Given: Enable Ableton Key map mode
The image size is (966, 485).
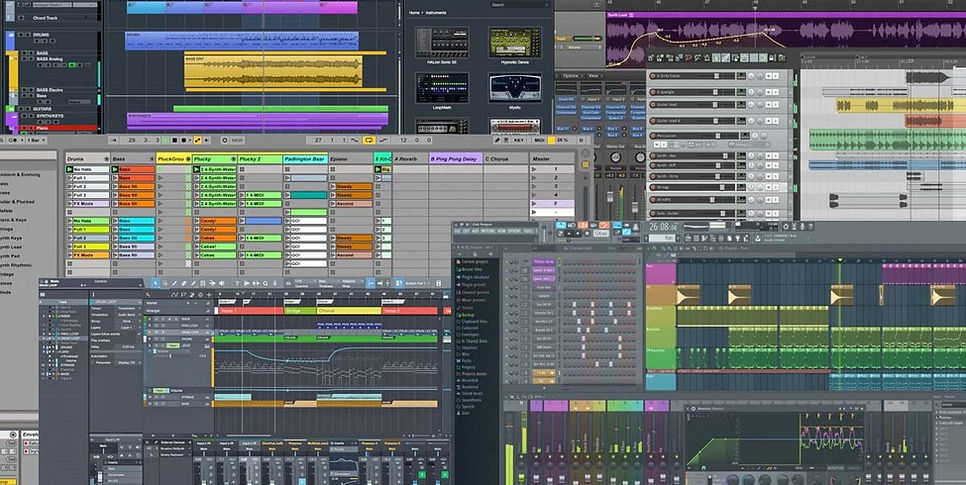Looking at the screenshot, I should pyautogui.click(x=519, y=140).
